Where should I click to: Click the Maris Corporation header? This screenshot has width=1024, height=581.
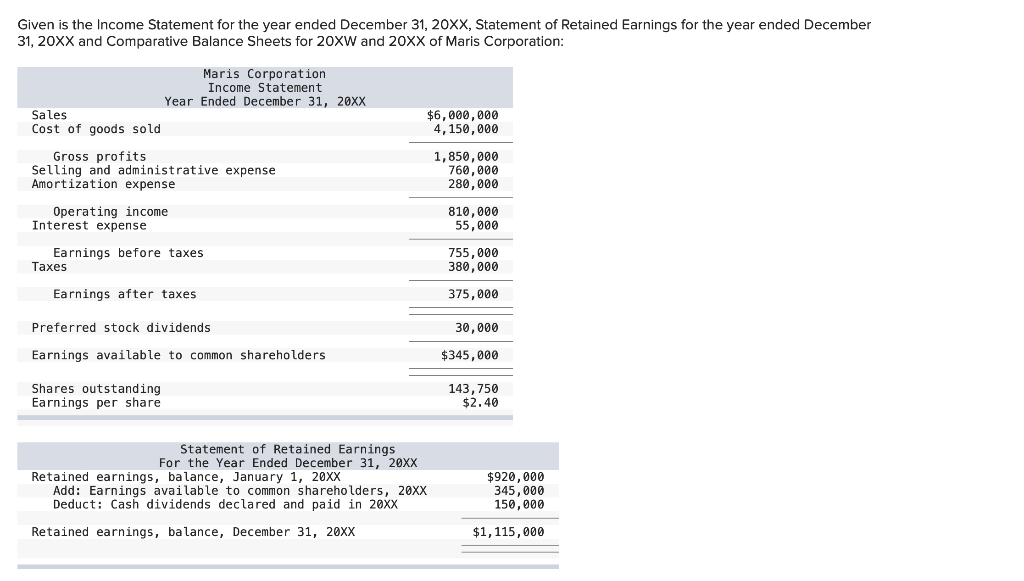pos(264,73)
